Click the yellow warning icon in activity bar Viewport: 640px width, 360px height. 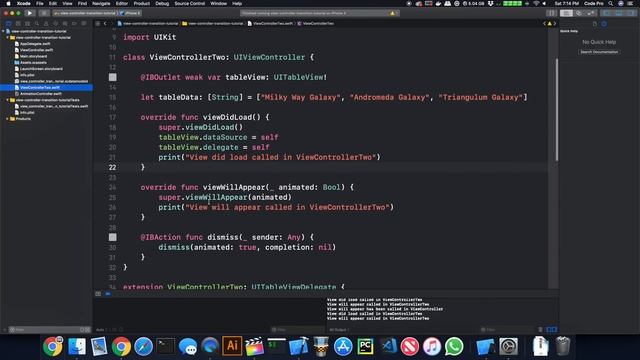pos(393,13)
